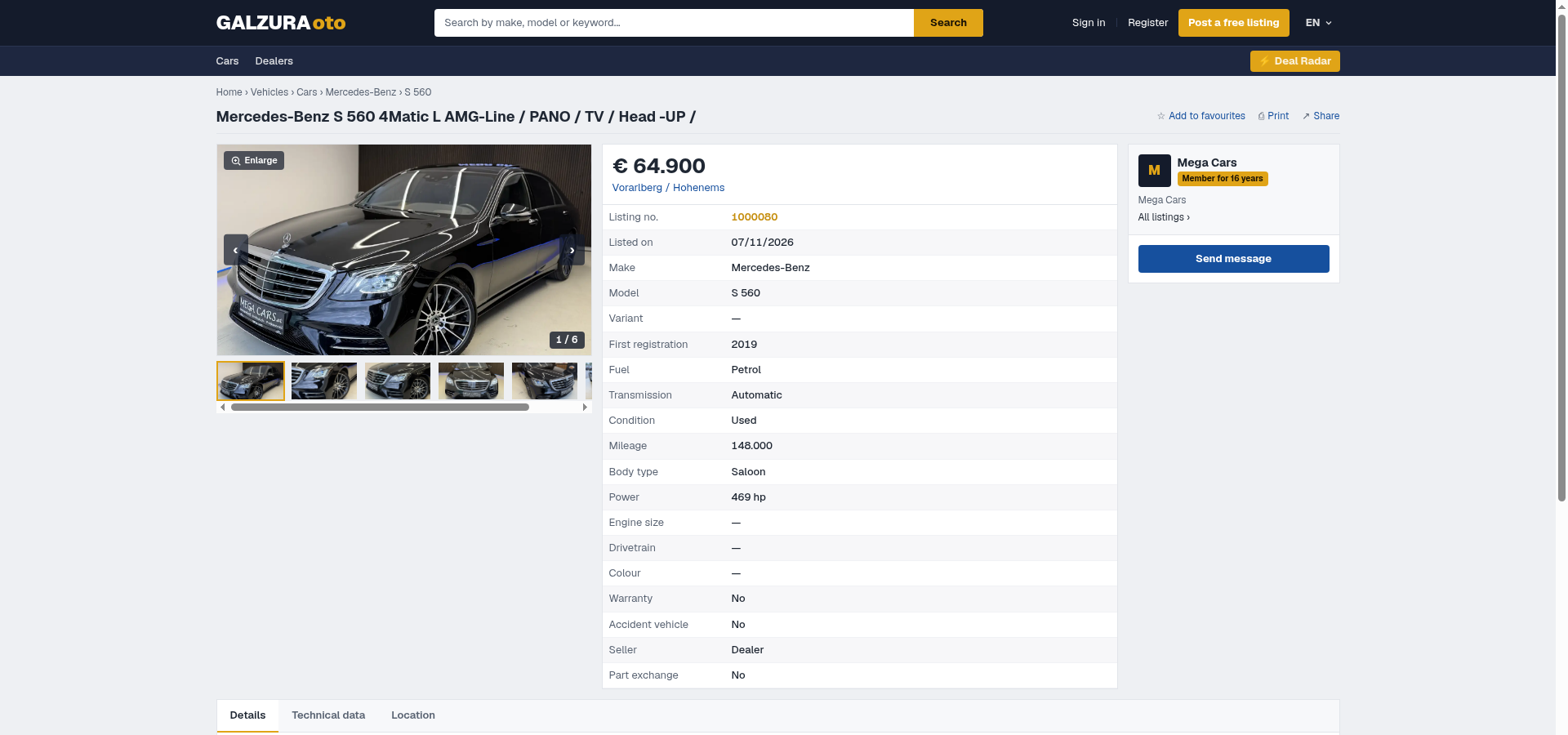Open EN language dropdown
The height and width of the screenshot is (735, 1568).
1318,23
